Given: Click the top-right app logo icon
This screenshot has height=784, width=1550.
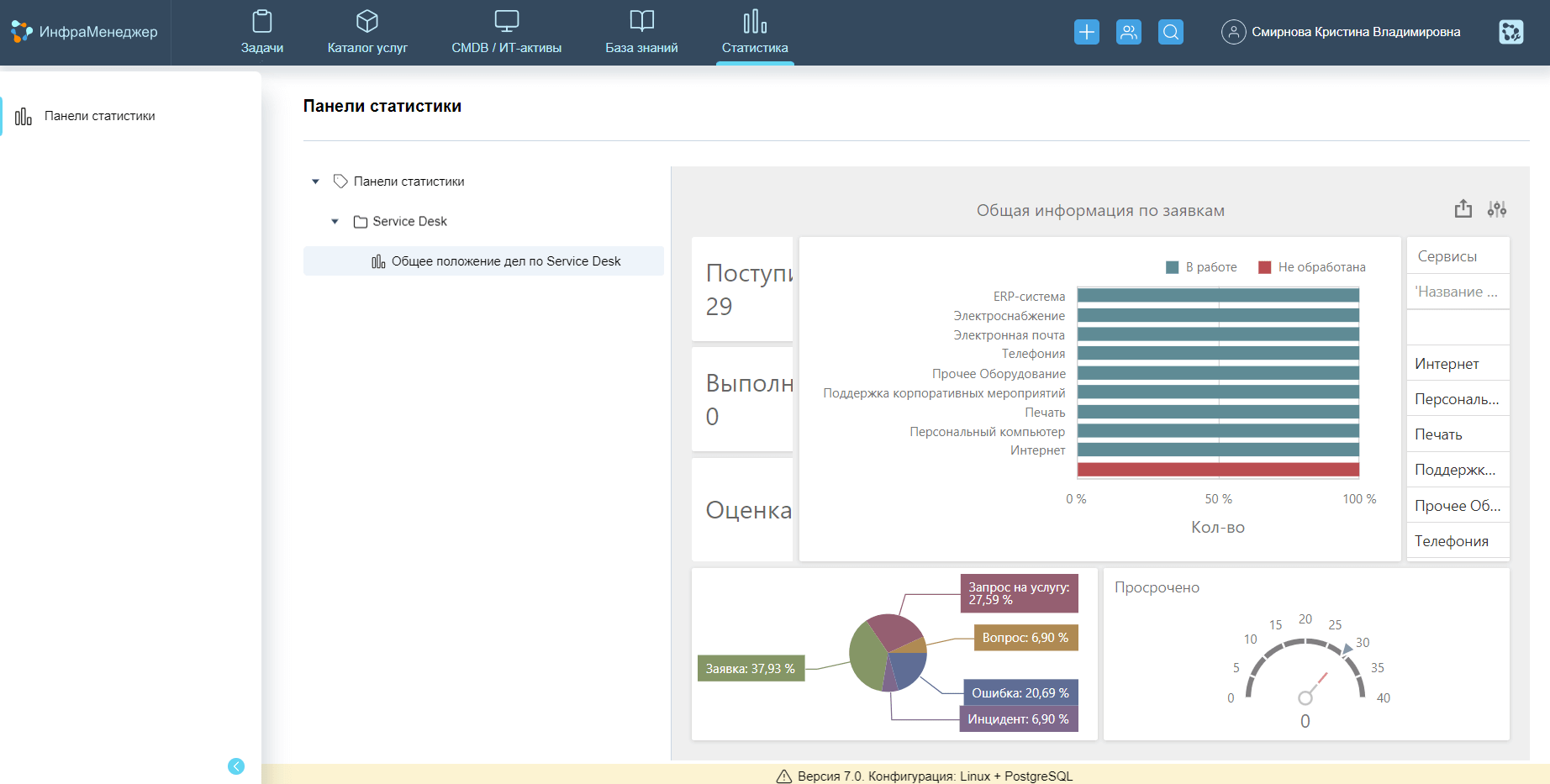Looking at the screenshot, I should [1510, 32].
